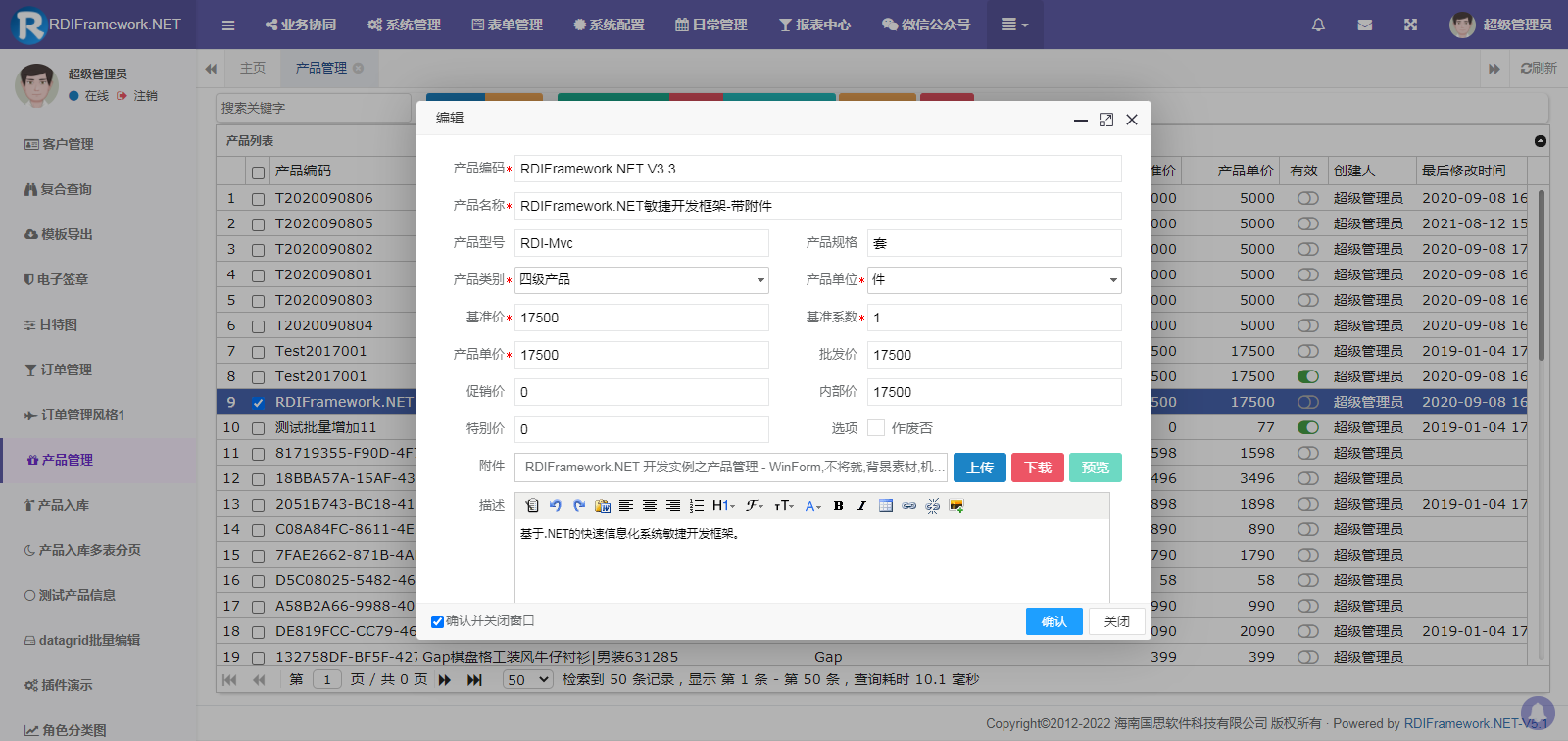The image size is (1568, 741).
Task: Close the 产品管理 tab with its x
Action: 359,68
